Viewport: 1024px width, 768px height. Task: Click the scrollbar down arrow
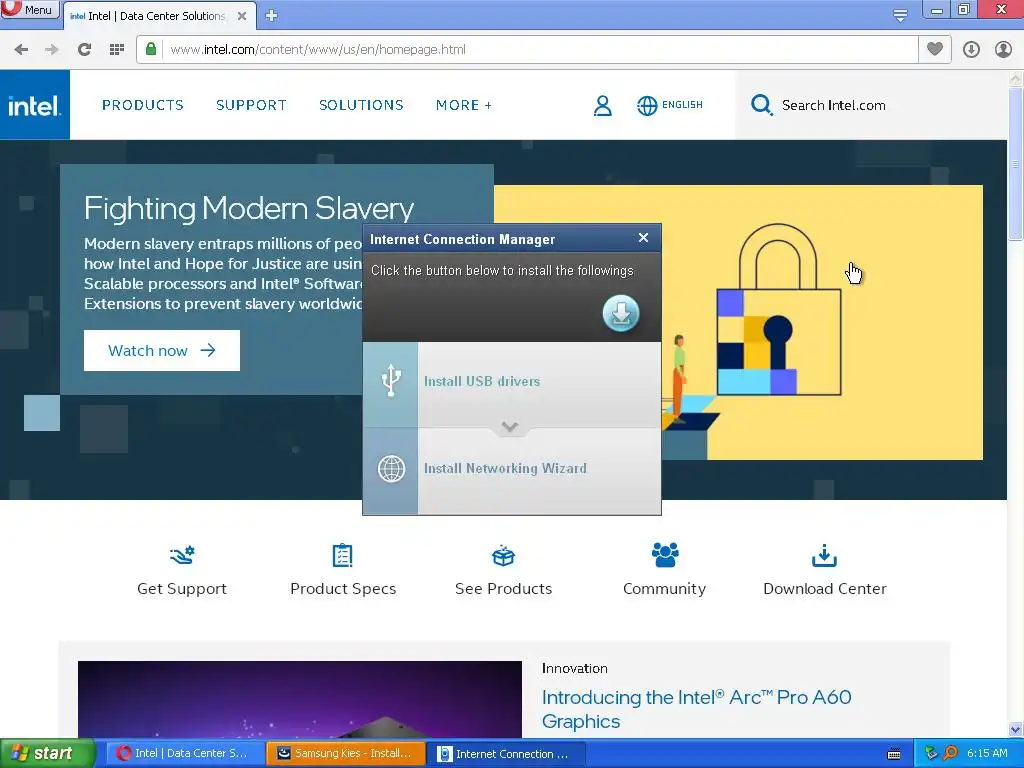click(1015, 729)
